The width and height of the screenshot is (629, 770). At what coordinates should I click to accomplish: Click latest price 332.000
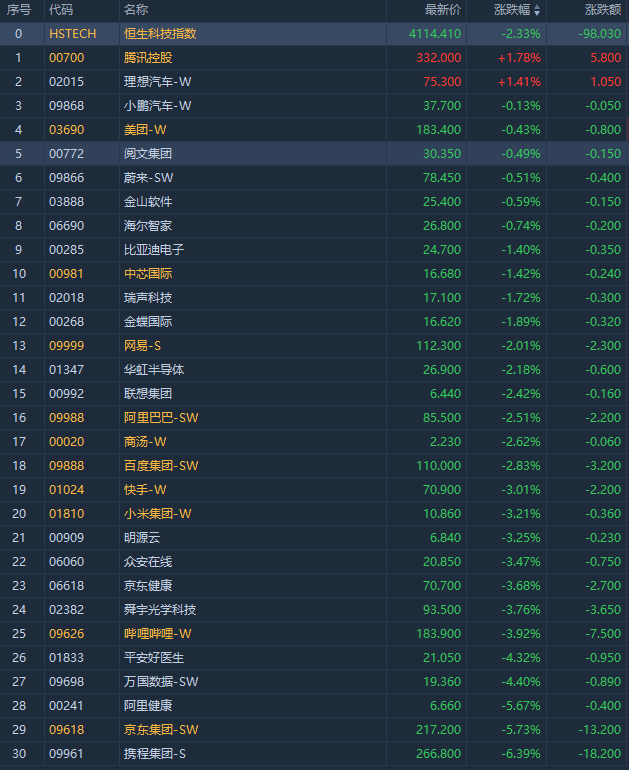point(439,58)
